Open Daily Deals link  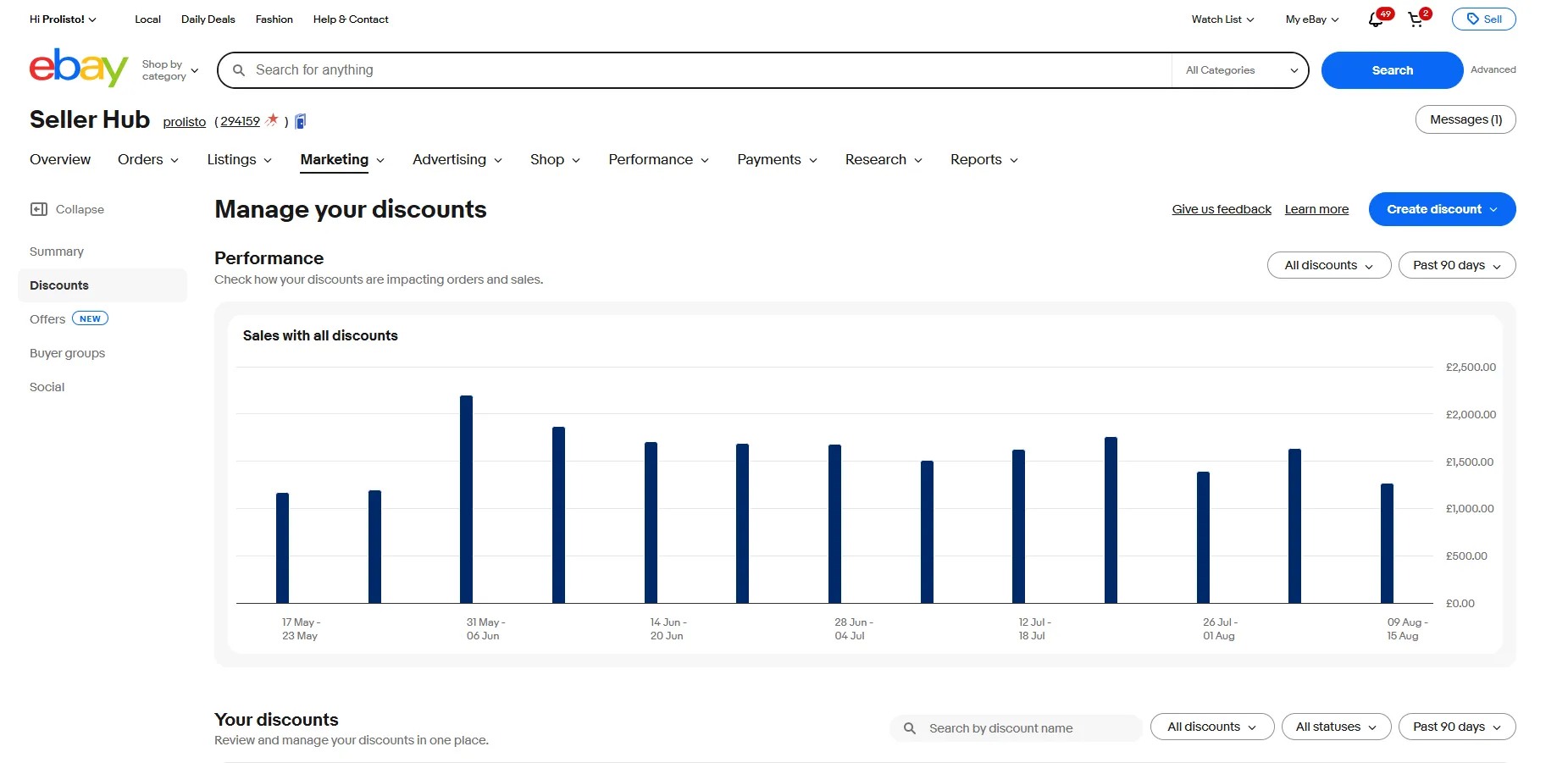click(x=208, y=19)
